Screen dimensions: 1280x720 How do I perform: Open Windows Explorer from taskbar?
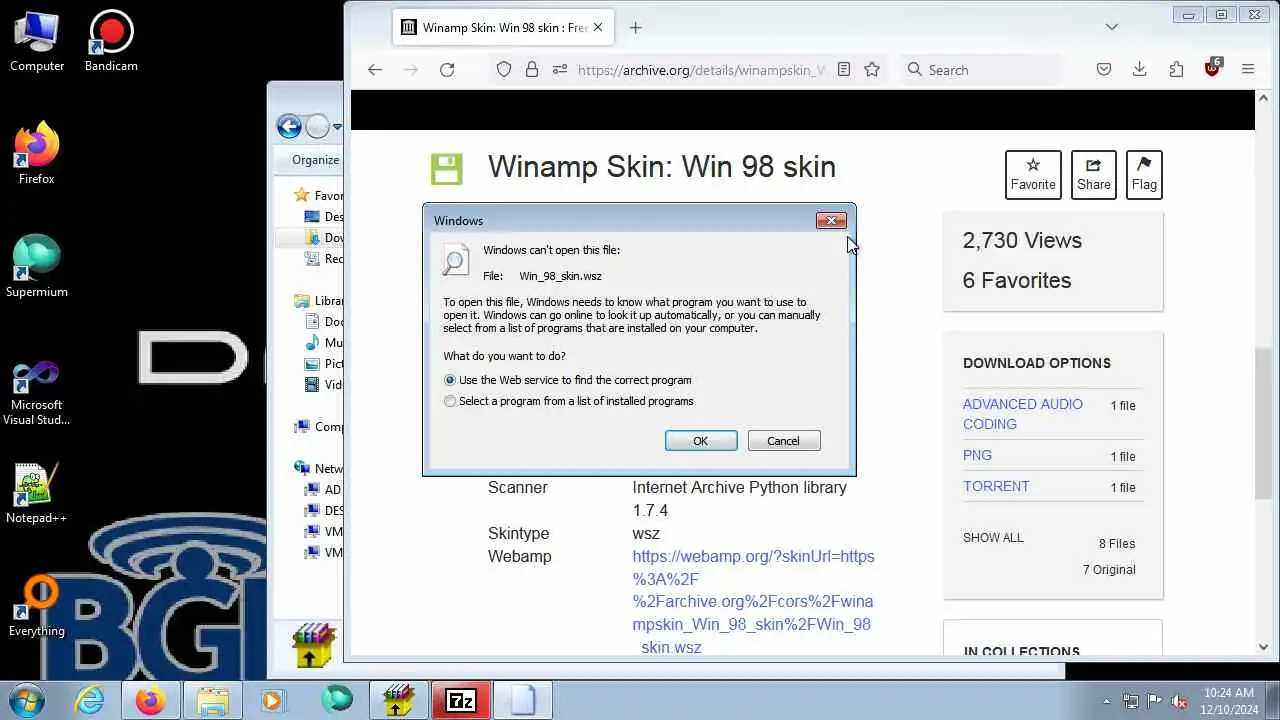tap(213, 700)
